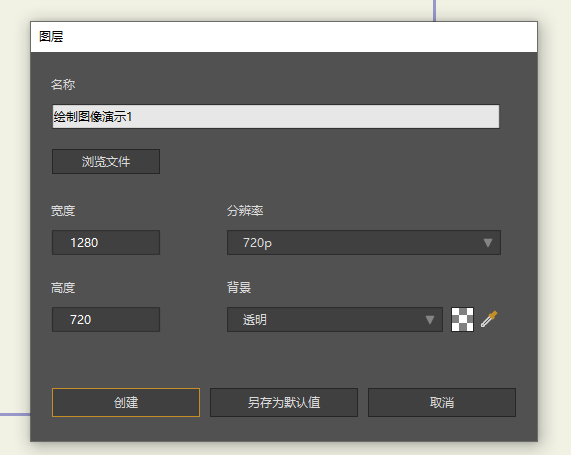Screen dimensions: 571x455
Task: Click the 名称 label
Action: click(63, 85)
